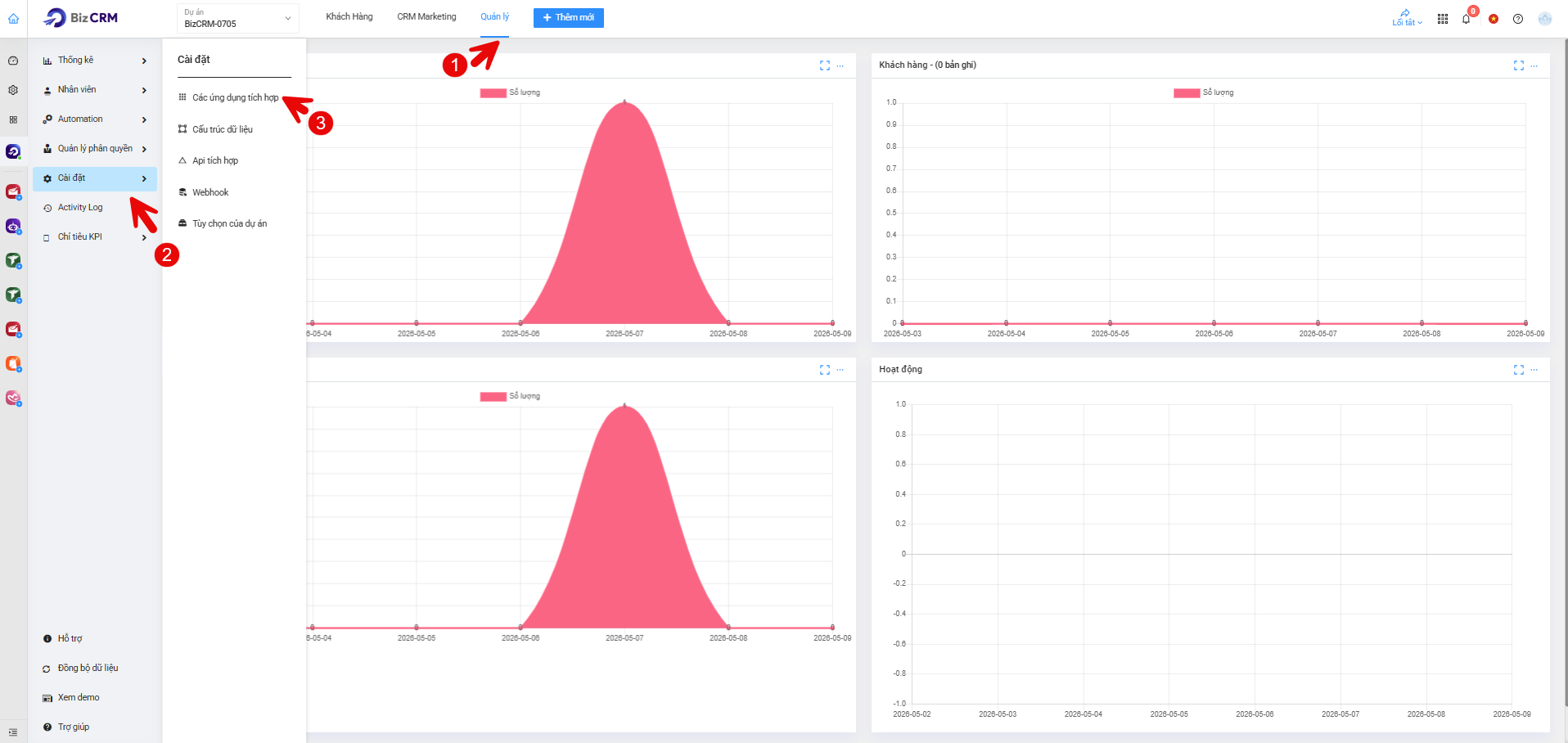This screenshot has height=743, width=1568.
Task: Open the Xem demo link
Action: pos(79,698)
